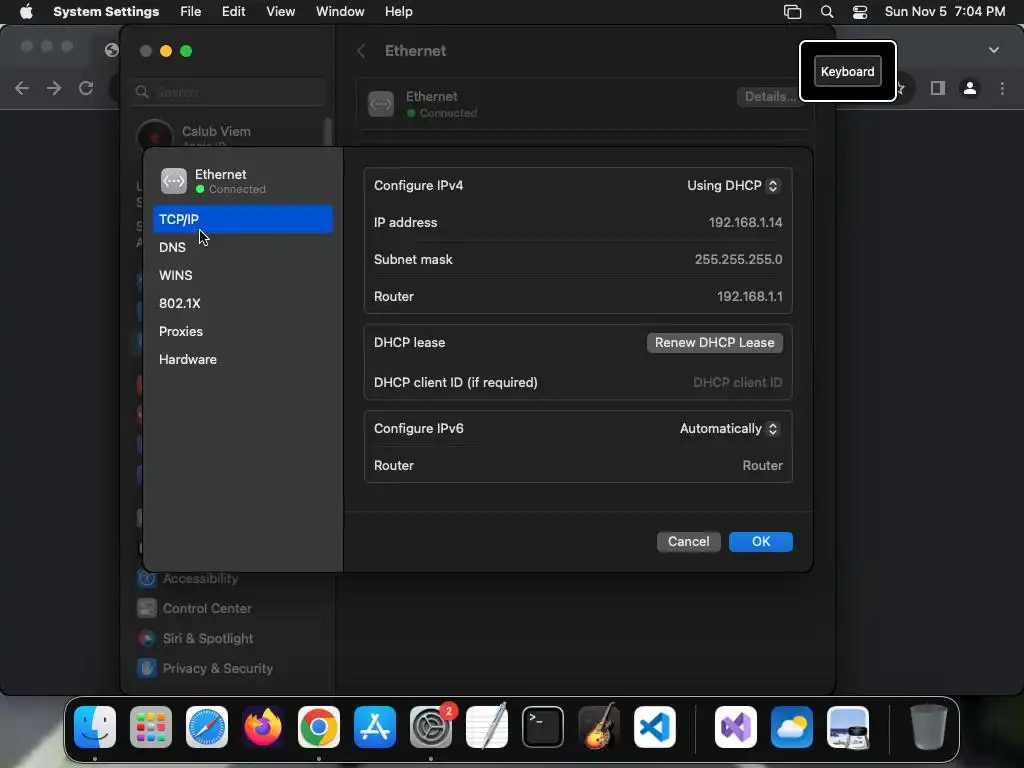
Task: Open GarageBand guitar icon in Dock
Action: (x=599, y=727)
